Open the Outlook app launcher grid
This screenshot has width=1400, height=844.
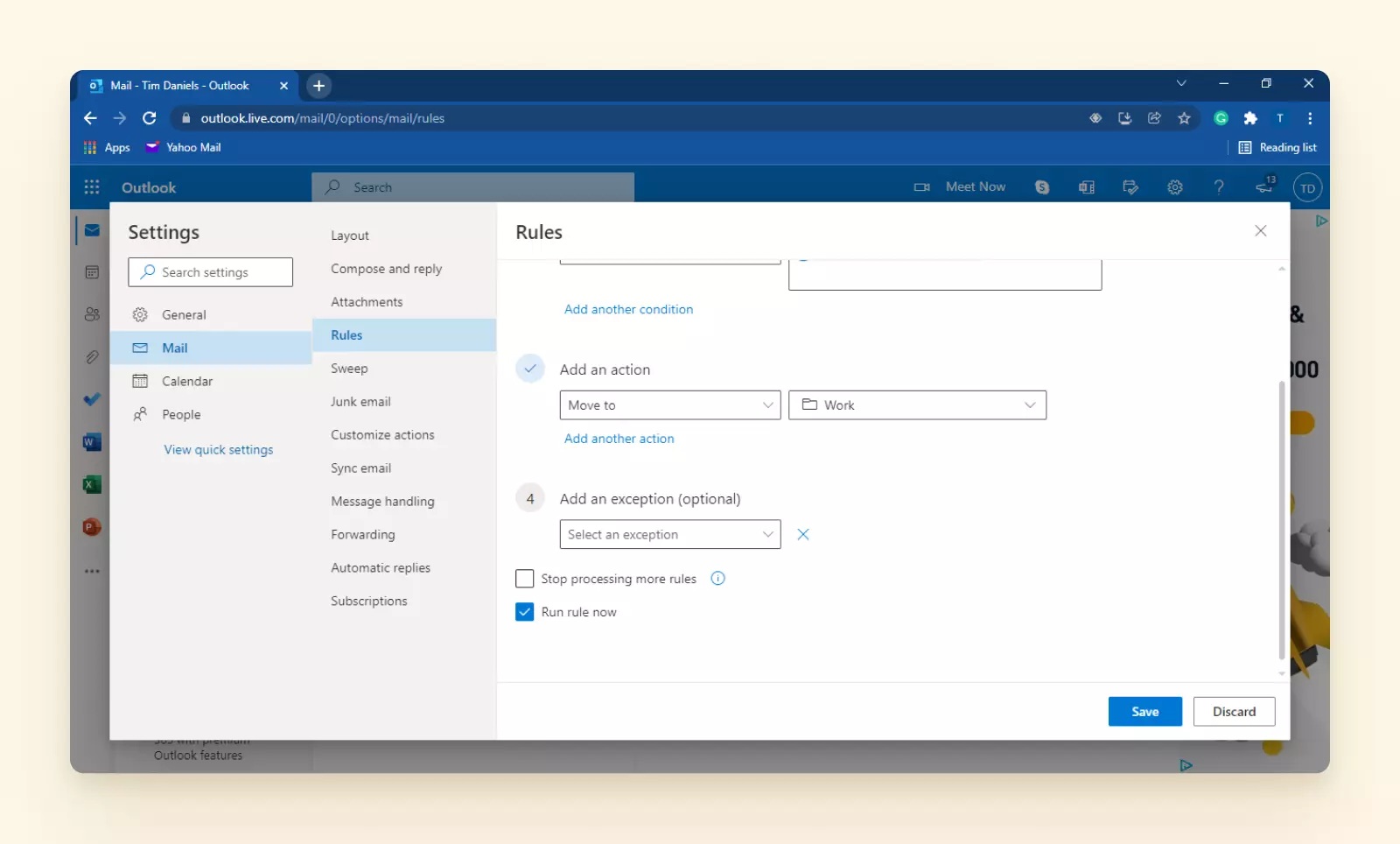(92, 187)
